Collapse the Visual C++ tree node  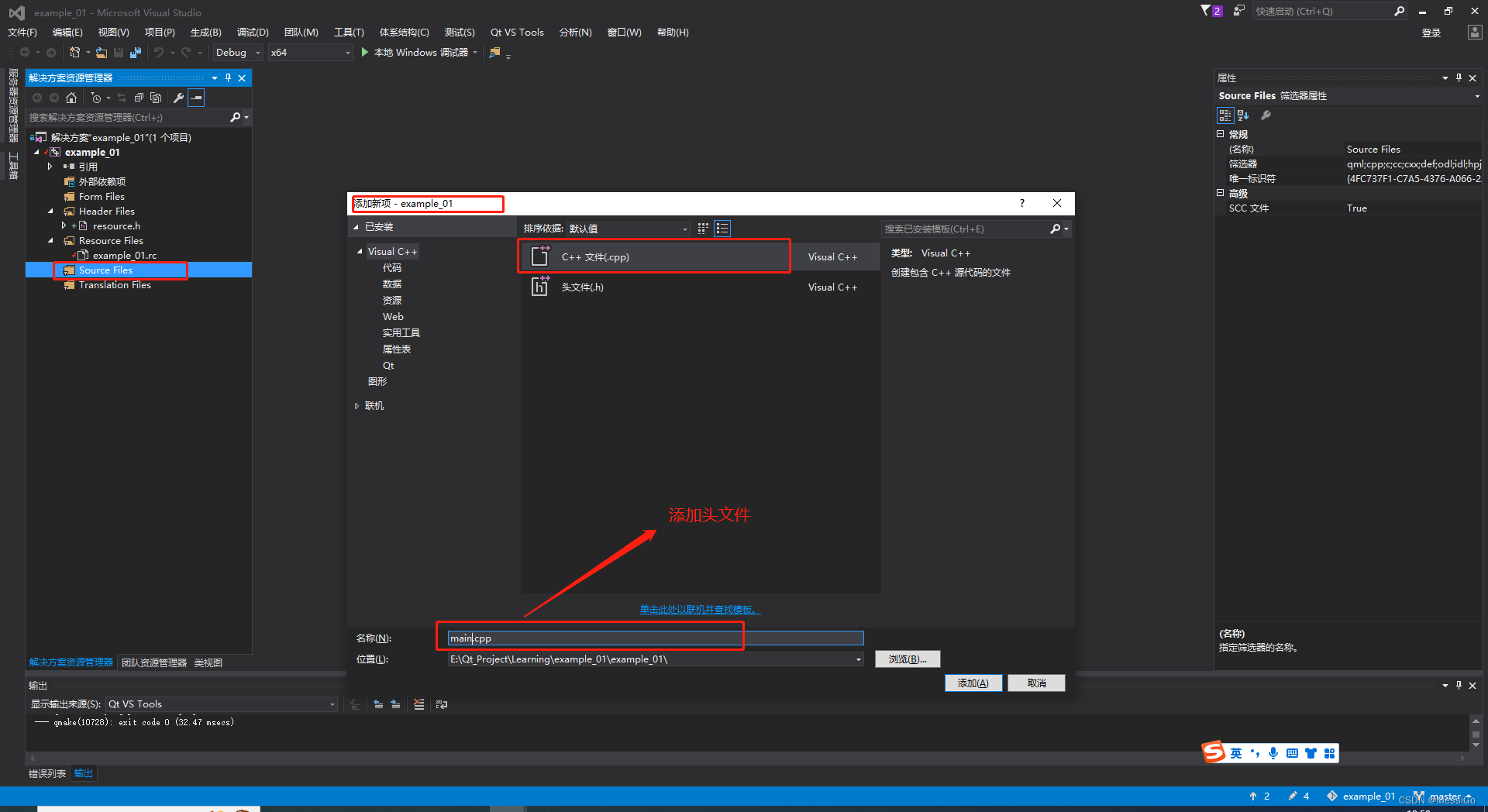tap(360, 252)
